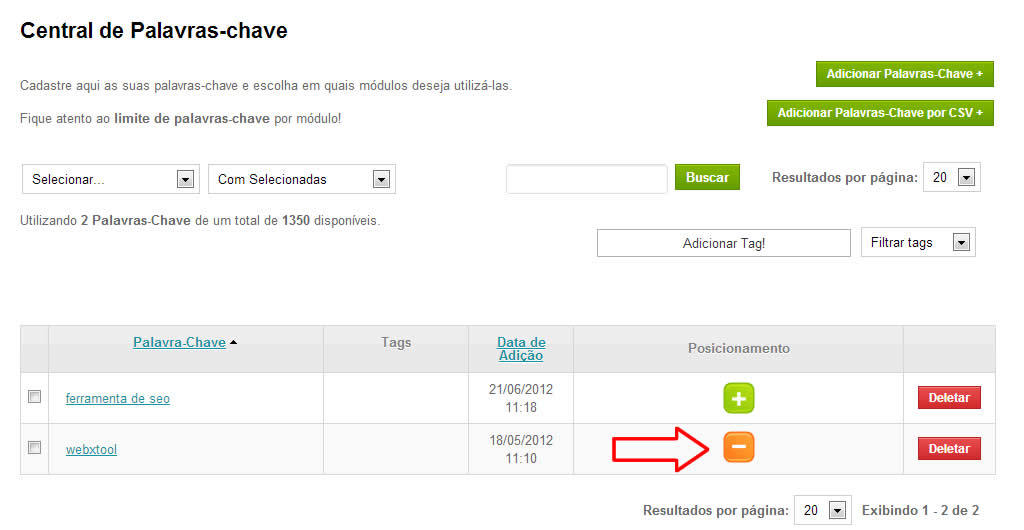This screenshot has width=1024, height=530.
Task: Open the ferramenta de seo link
Action: pos(118,398)
